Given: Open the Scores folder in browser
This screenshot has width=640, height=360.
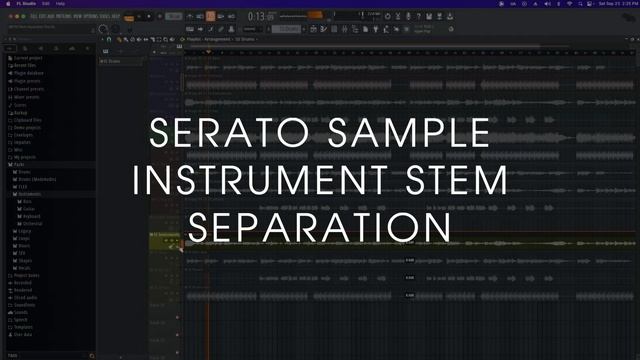Looking at the screenshot, I should coord(20,105).
